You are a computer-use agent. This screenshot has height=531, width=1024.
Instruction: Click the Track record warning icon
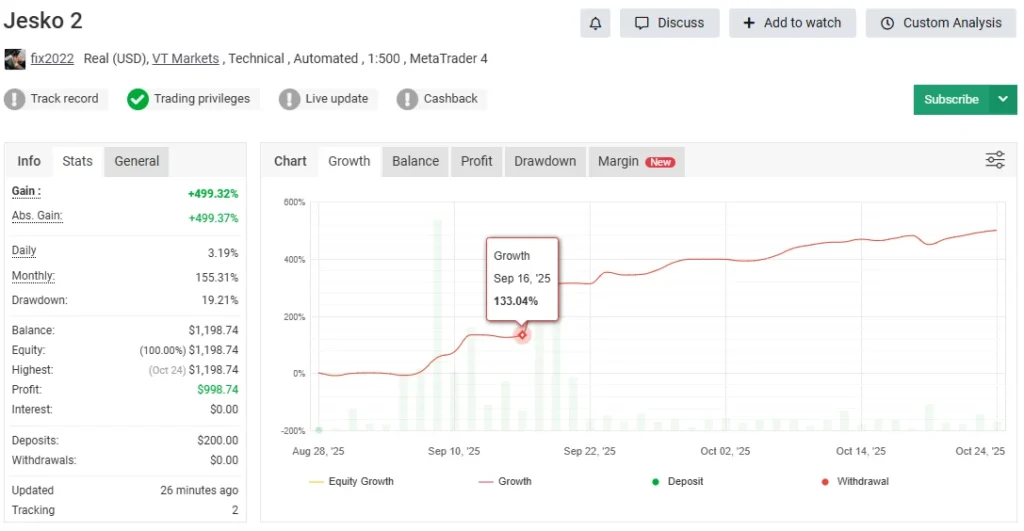15,99
